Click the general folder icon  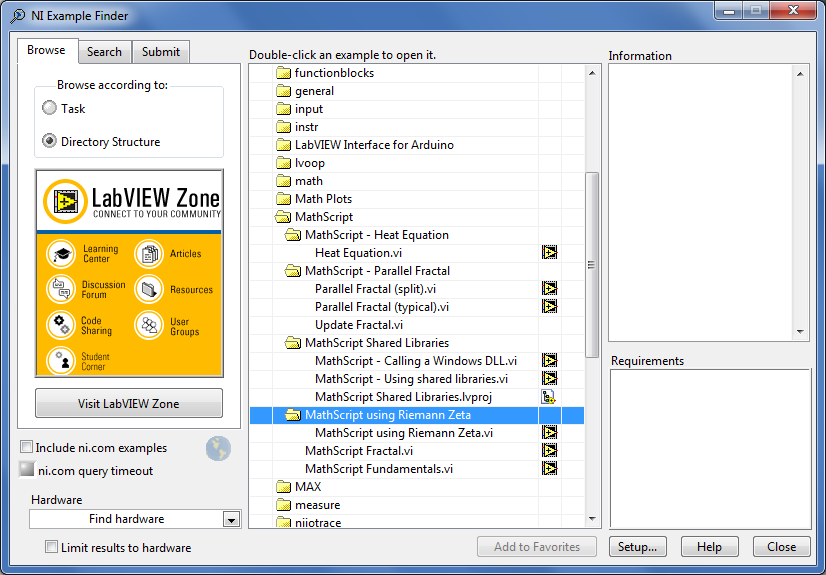[283, 91]
